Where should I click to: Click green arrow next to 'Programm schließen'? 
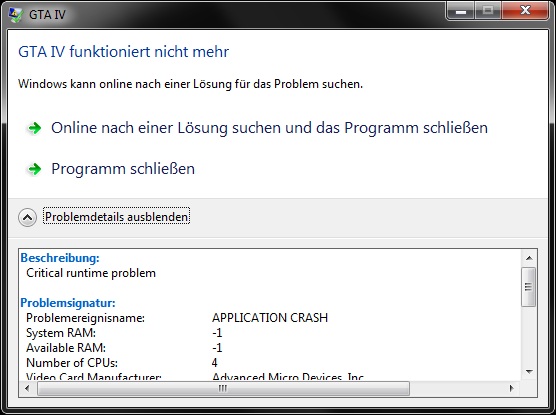pyautogui.click(x=34, y=169)
